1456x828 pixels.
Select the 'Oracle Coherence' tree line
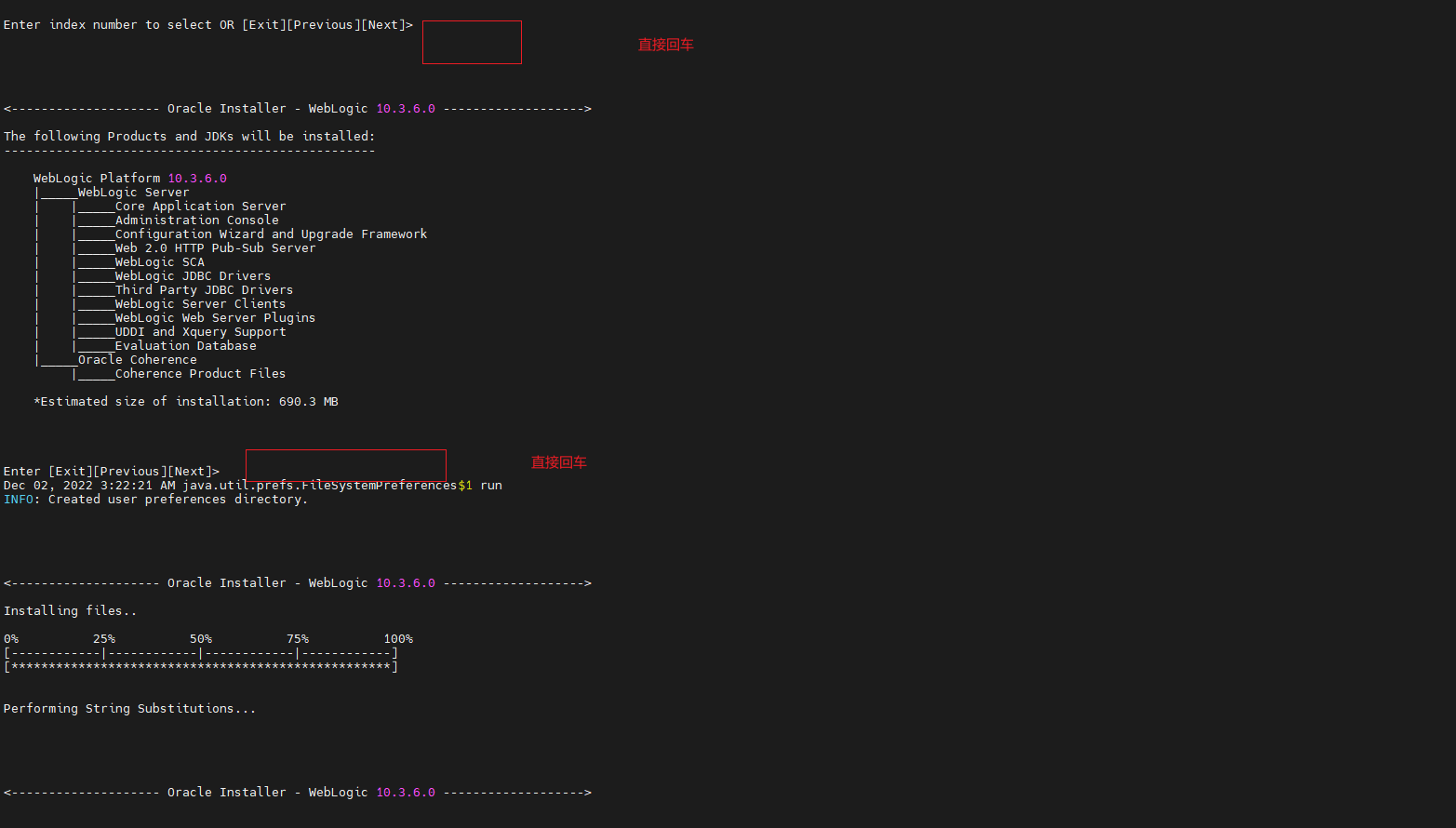137,359
